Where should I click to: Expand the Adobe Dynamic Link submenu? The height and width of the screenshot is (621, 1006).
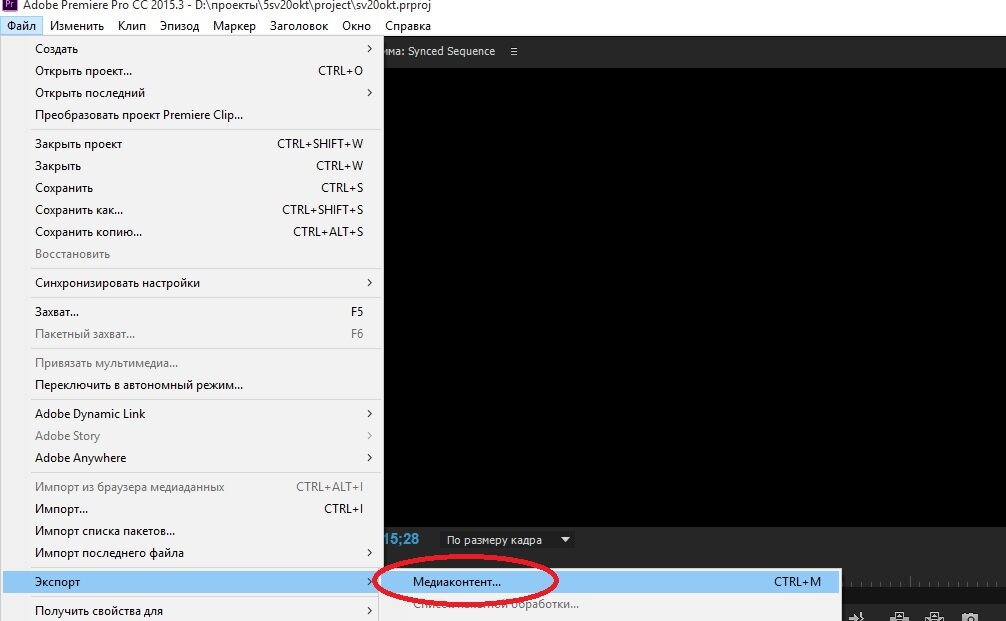[192, 414]
